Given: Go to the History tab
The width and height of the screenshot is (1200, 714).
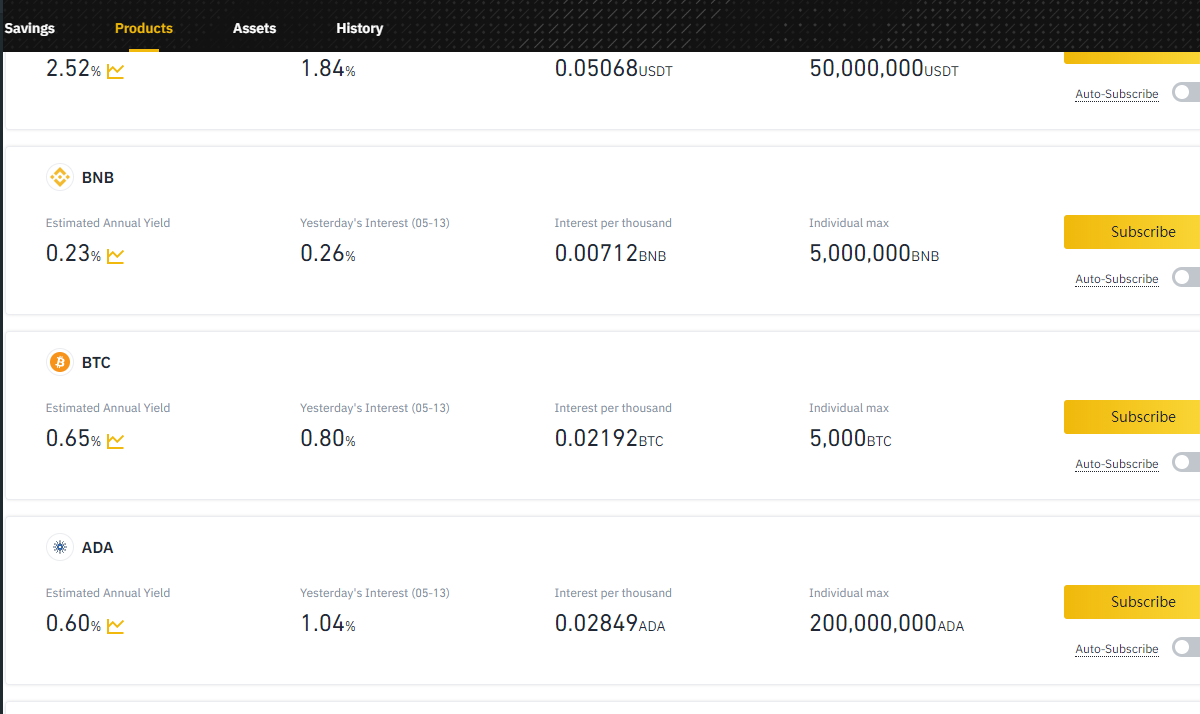Looking at the screenshot, I should (x=359, y=28).
